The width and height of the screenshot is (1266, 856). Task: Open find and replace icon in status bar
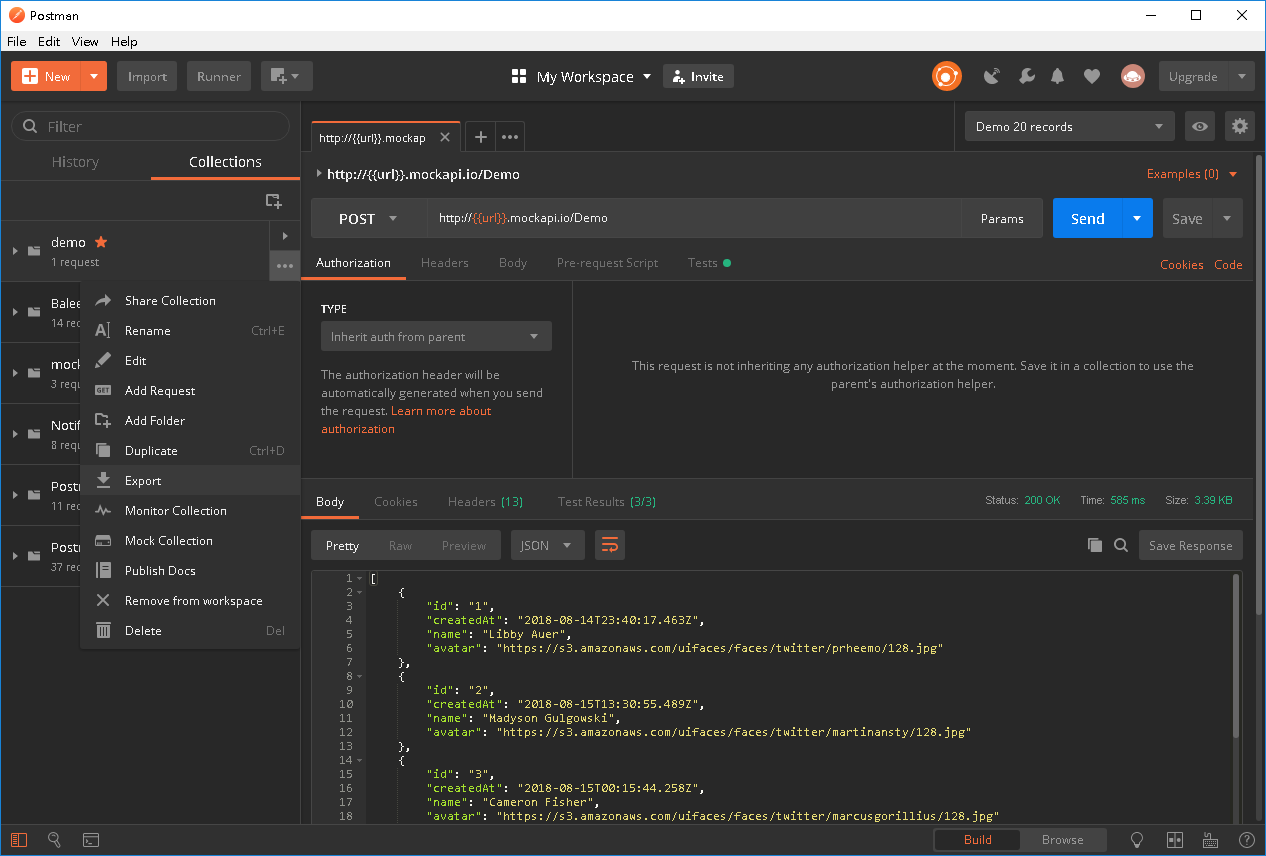55,840
